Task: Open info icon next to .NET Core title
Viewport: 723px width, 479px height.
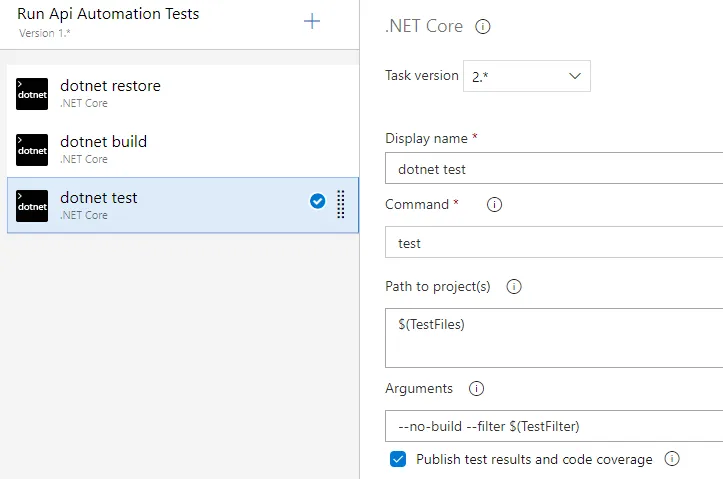Action: click(x=483, y=27)
